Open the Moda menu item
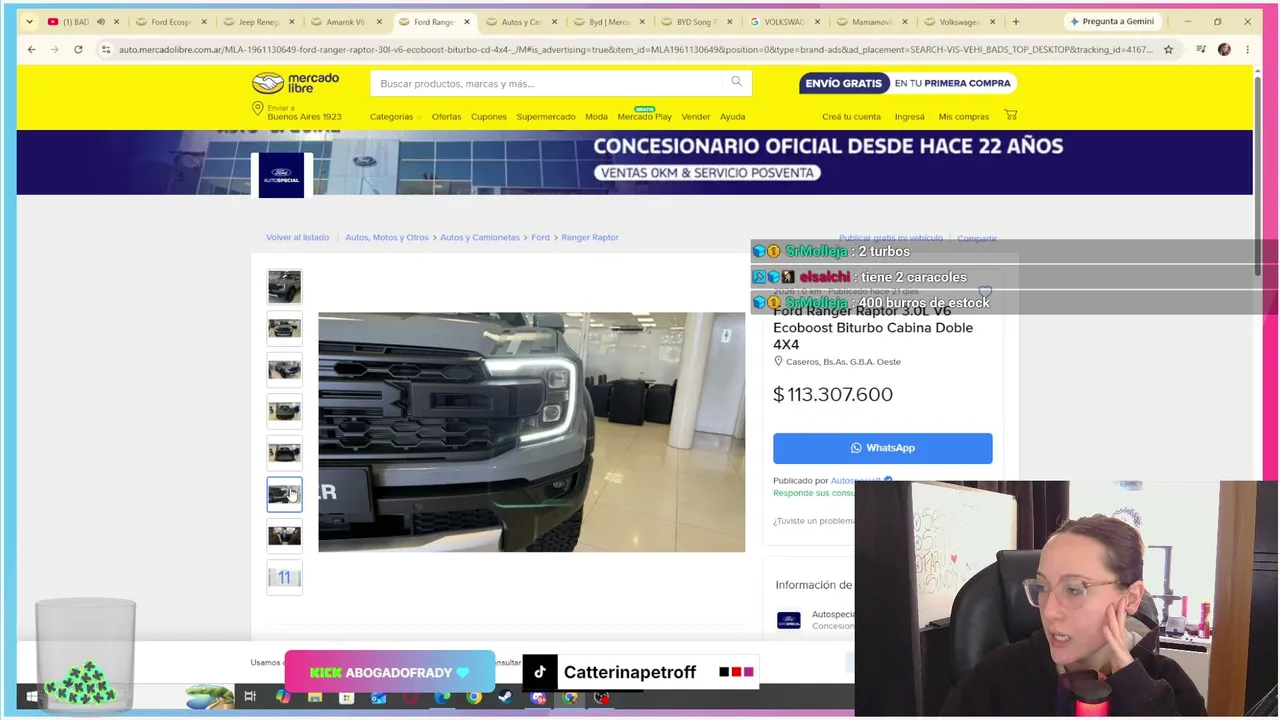Viewport: 1280px width, 720px height. pyautogui.click(x=596, y=117)
